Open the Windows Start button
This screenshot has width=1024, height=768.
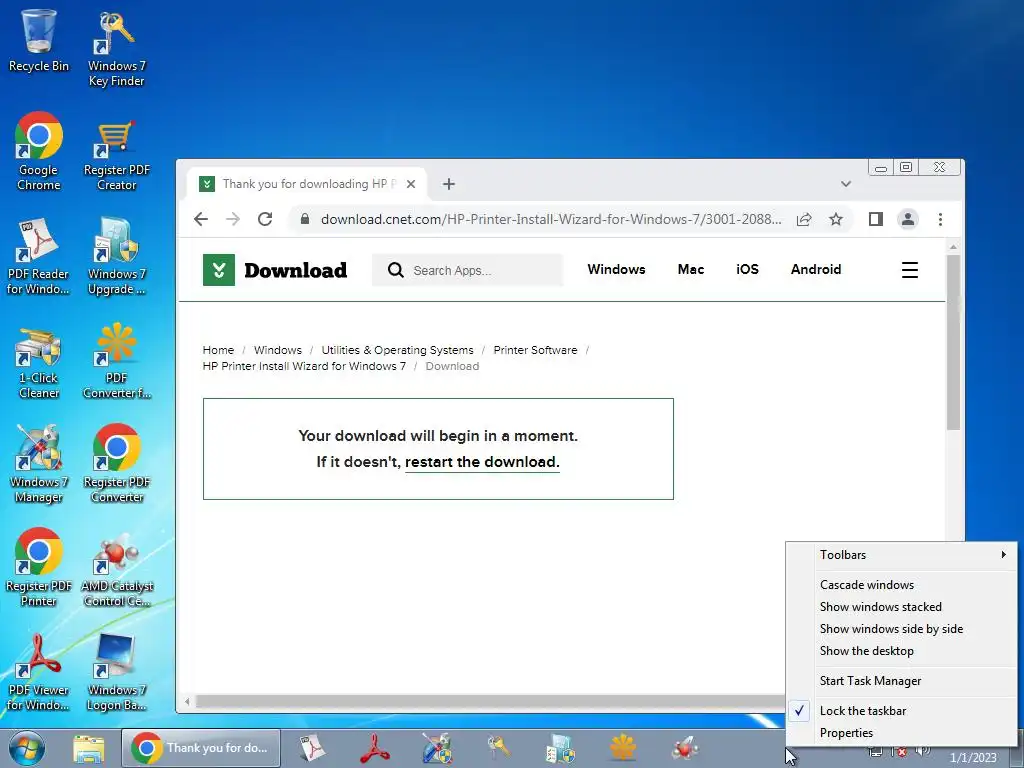(26, 748)
